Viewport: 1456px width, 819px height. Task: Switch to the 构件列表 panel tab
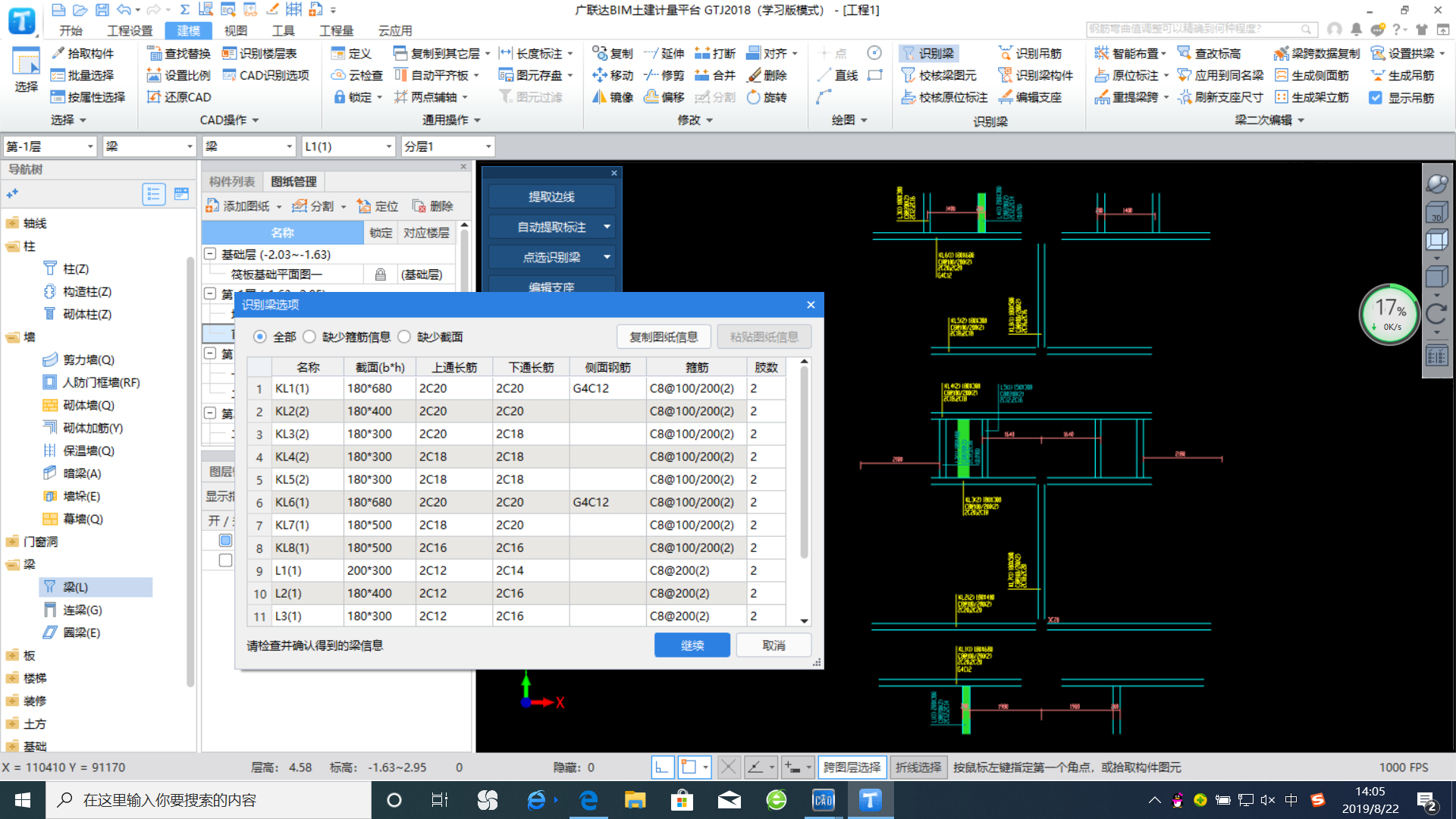[232, 182]
